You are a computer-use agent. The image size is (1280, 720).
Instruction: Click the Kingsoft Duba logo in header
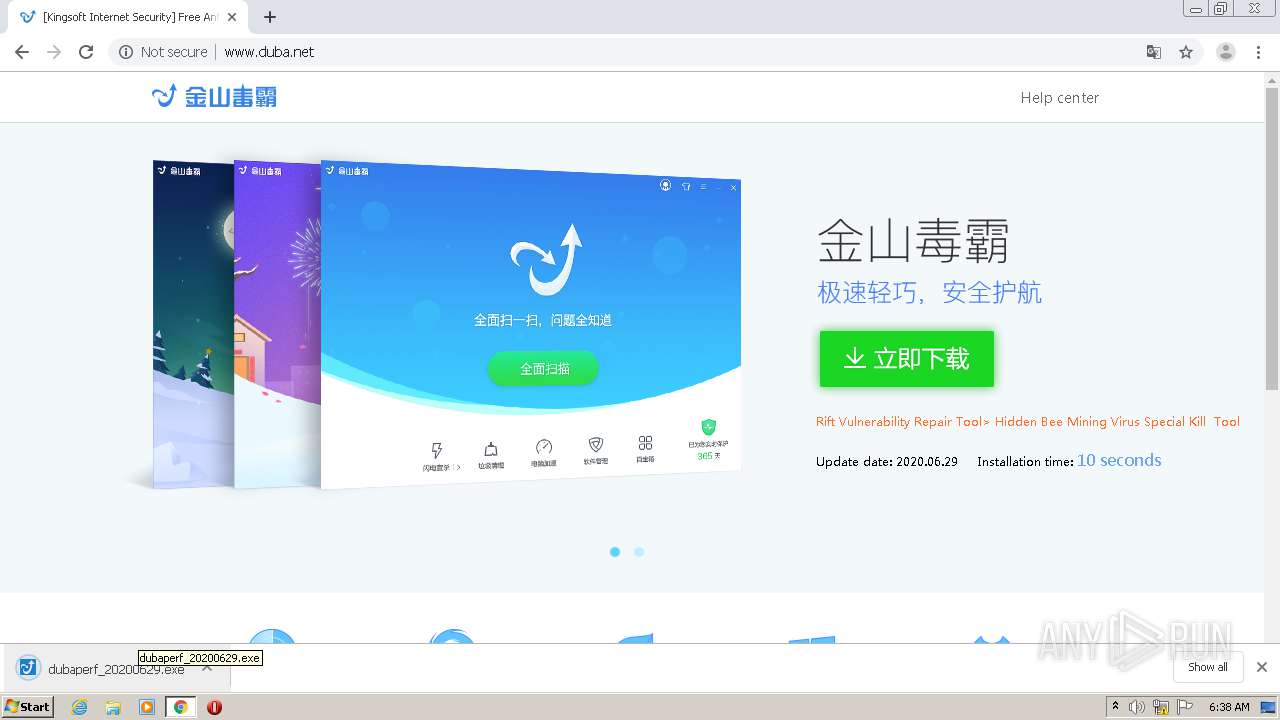pos(214,96)
